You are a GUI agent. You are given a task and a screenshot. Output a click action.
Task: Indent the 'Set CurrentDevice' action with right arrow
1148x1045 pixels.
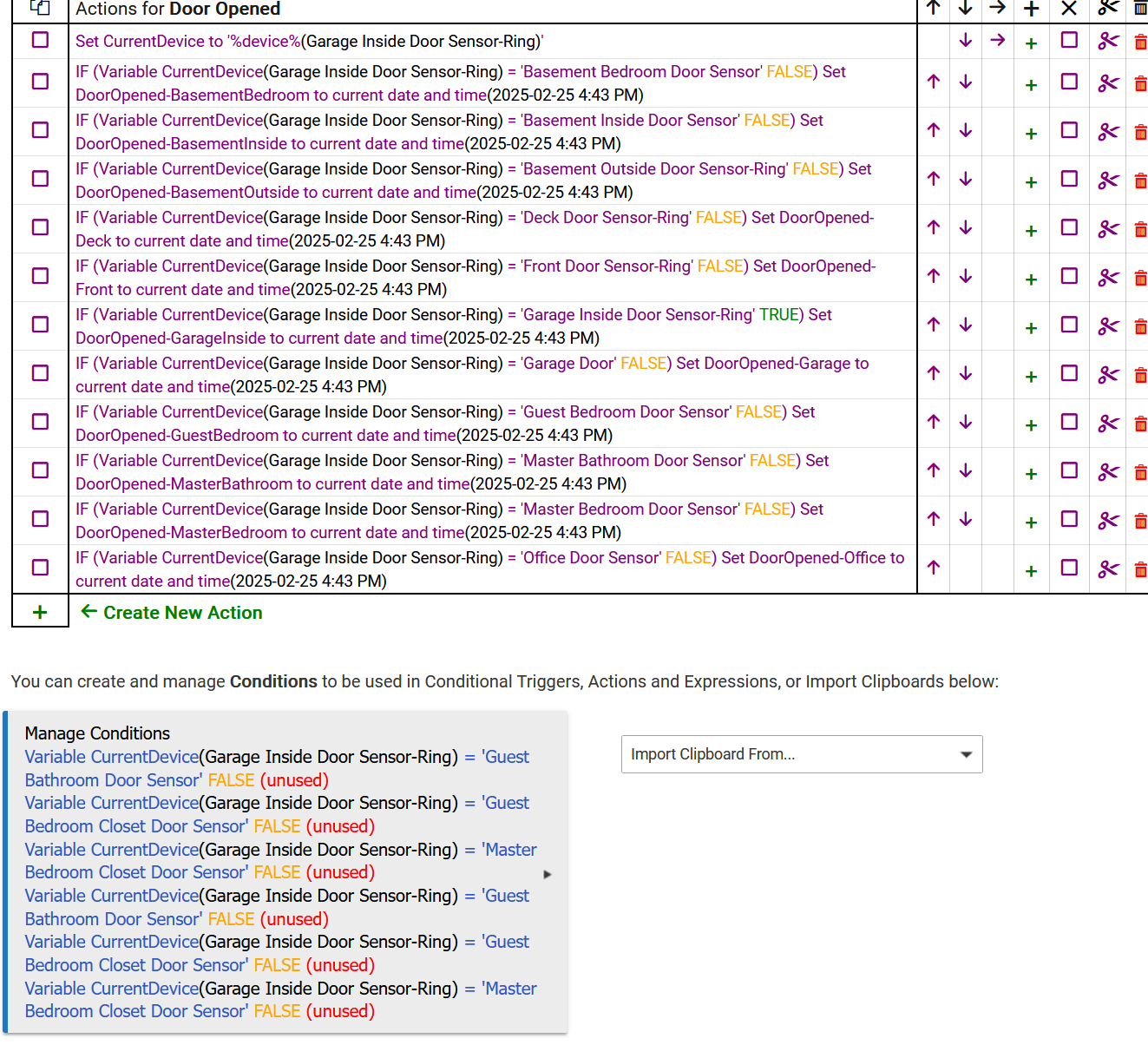click(x=997, y=41)
